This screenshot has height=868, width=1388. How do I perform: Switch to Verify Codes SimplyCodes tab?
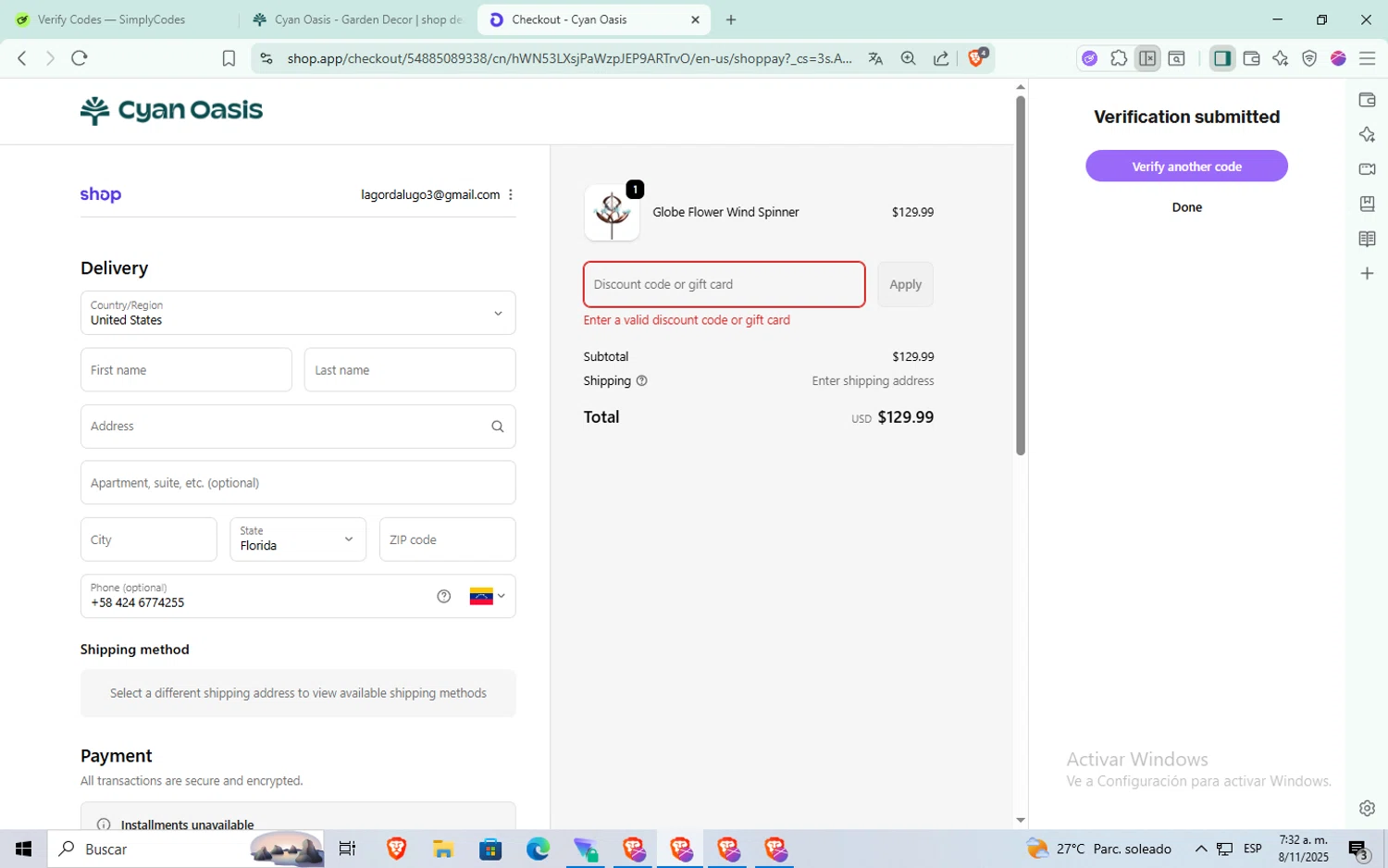[x=112, y=19]
